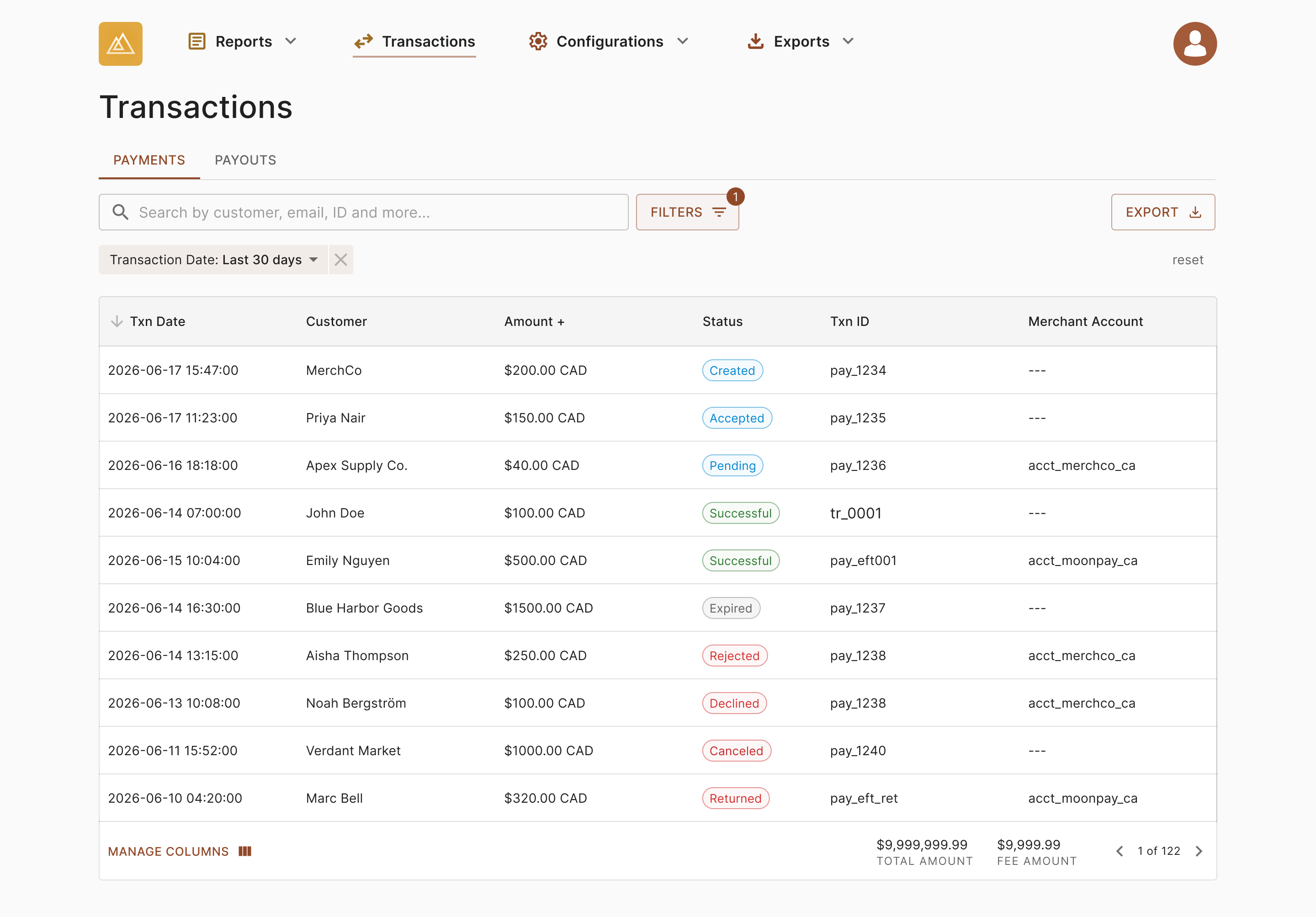Screen dimensions: 1316x917
Task: Go to the next page arrow
Action: [x=1199, y=851]
